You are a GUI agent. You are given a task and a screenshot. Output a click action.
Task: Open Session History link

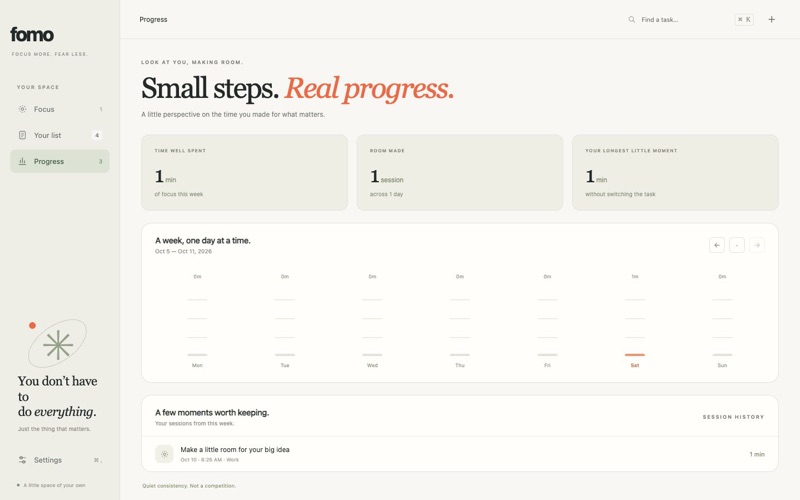click(x=733, y=417)
